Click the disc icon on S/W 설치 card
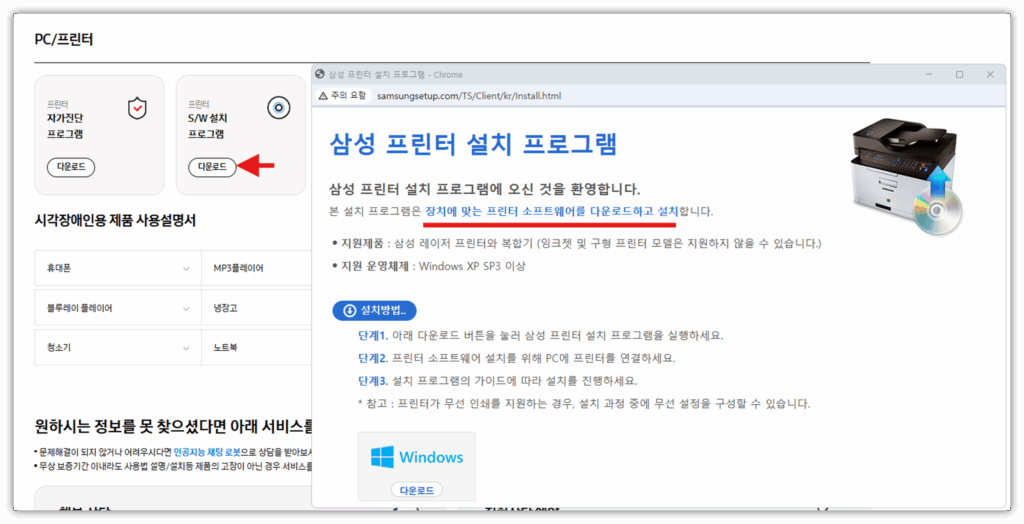This screenshot has width=1024, height=524. (x=279, y=108)
